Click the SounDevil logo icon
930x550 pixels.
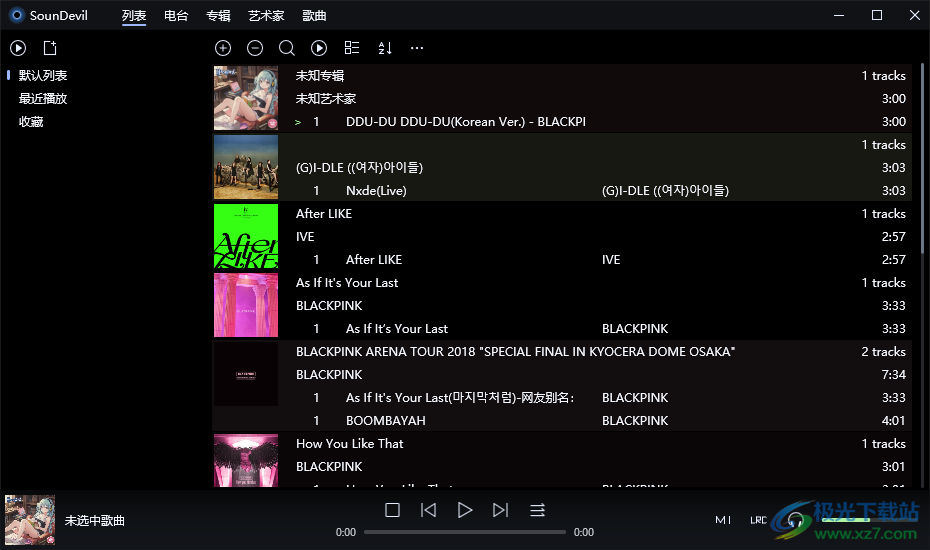click(17, 15)
